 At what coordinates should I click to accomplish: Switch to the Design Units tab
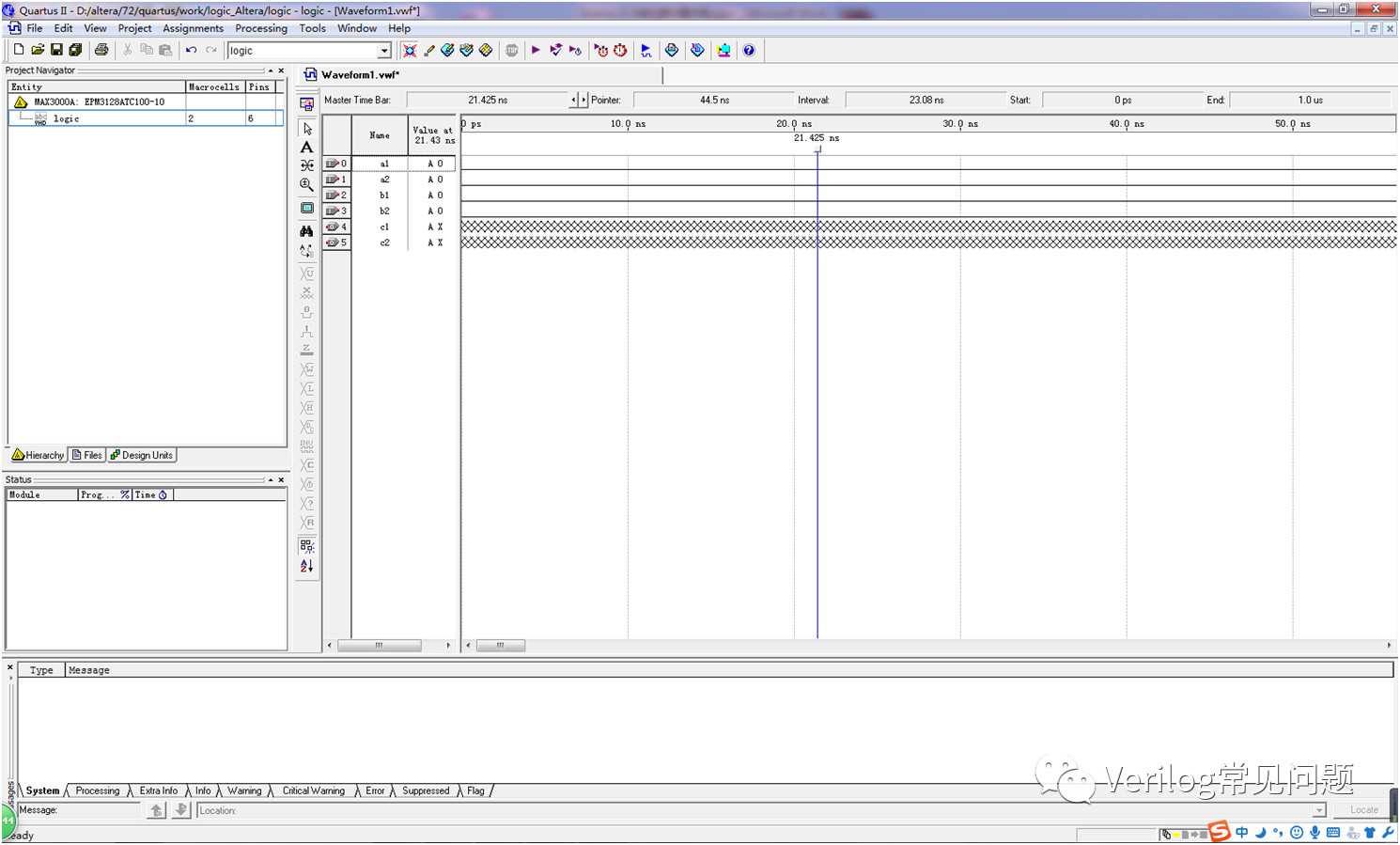[142, 455]
